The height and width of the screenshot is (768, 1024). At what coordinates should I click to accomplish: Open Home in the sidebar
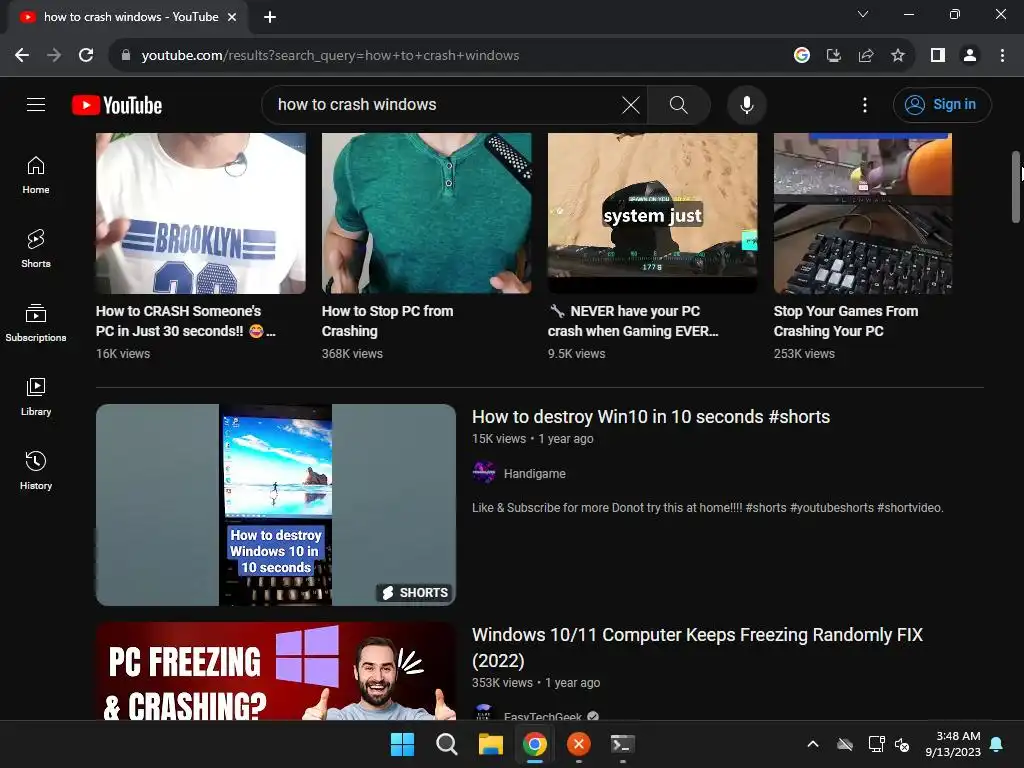click(36, 175)
